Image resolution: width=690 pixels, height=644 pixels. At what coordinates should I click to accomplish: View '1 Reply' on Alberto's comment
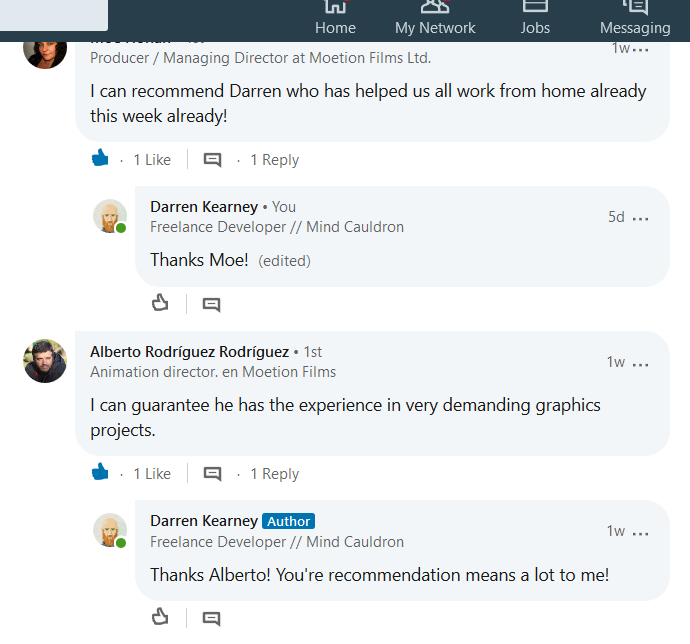coord(275,474)
